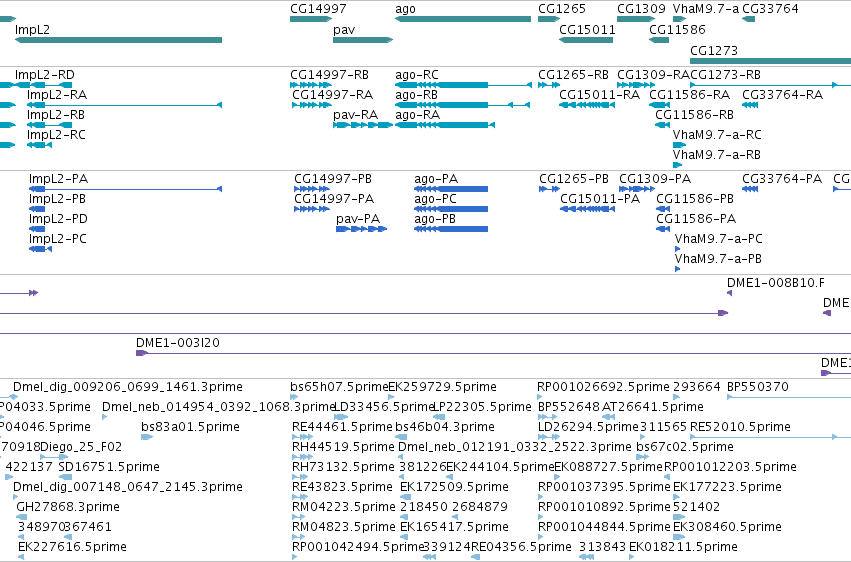Open transcript pav-RA
The height and width of the screenshot is (562, 851).
click(x=355, y=115)
